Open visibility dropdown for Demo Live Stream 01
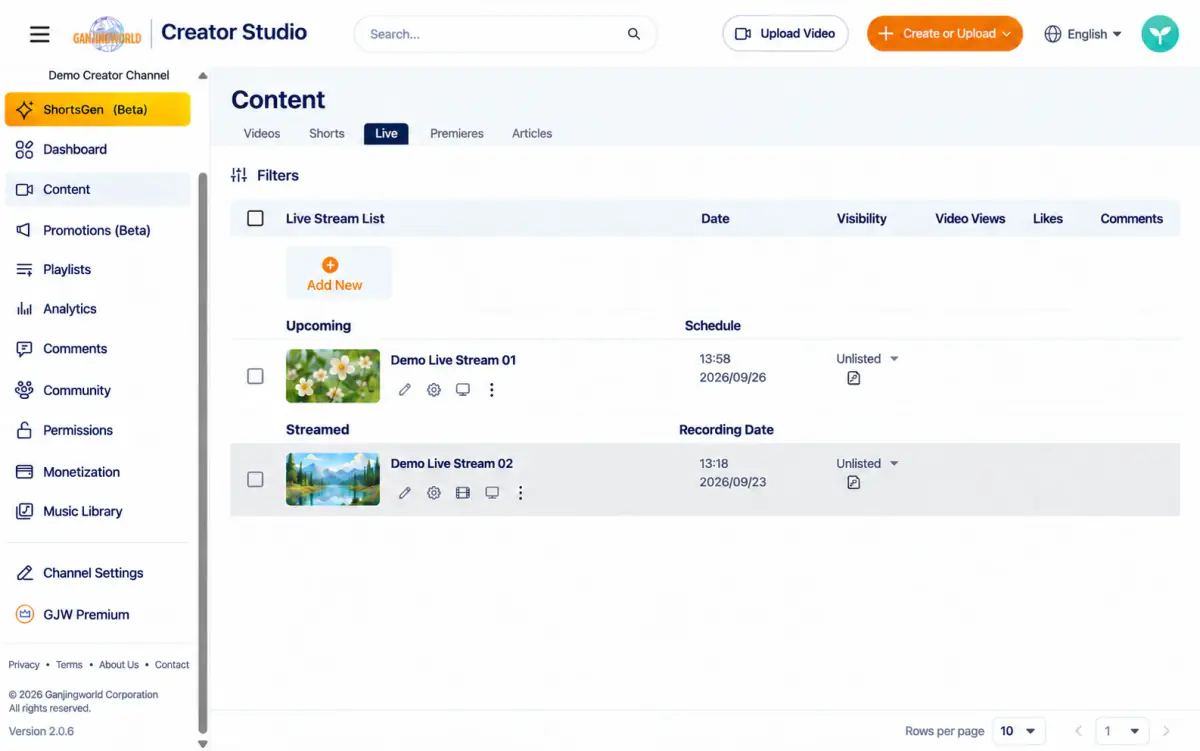 pos(868,359)
